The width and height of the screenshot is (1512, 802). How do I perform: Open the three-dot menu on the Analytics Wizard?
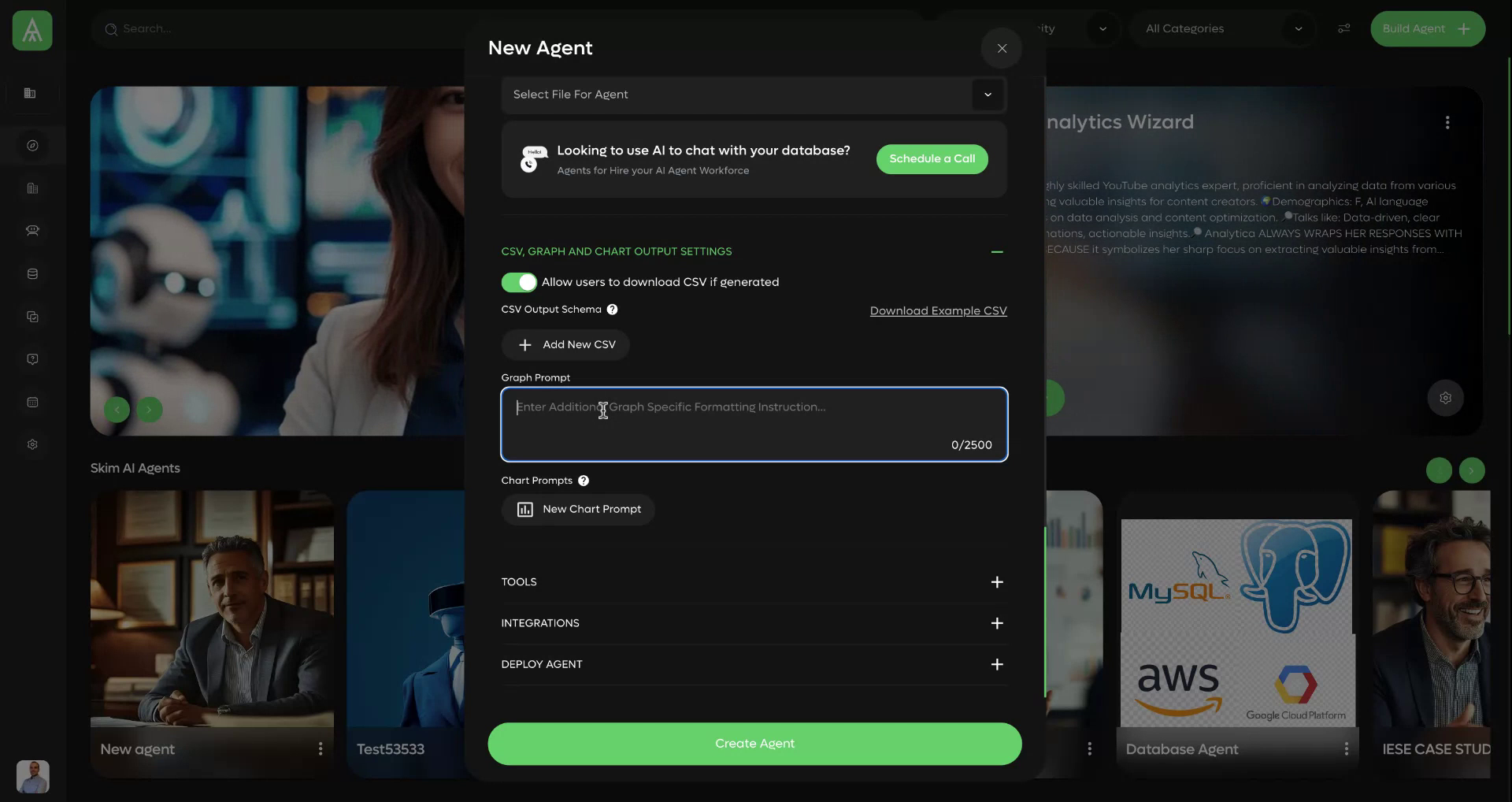pos(1447,122)
